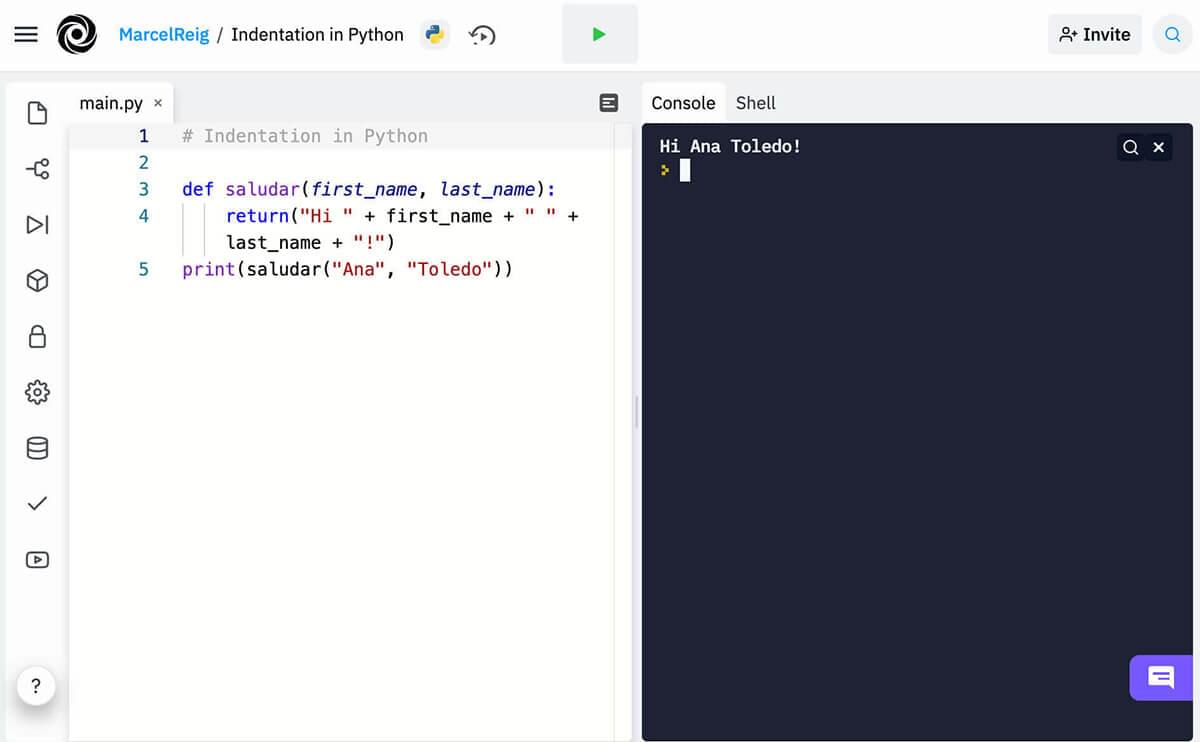This screenshot has height=742, width=1200.
Task: Open the history rewind icon
Action: click(482, 35)
